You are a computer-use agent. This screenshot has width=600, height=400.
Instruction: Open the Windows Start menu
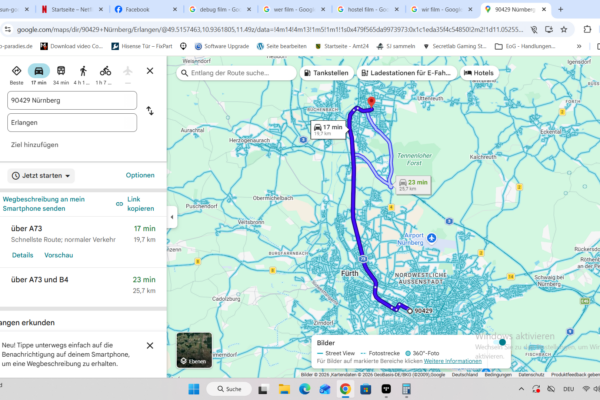click(x=194, y=389)
